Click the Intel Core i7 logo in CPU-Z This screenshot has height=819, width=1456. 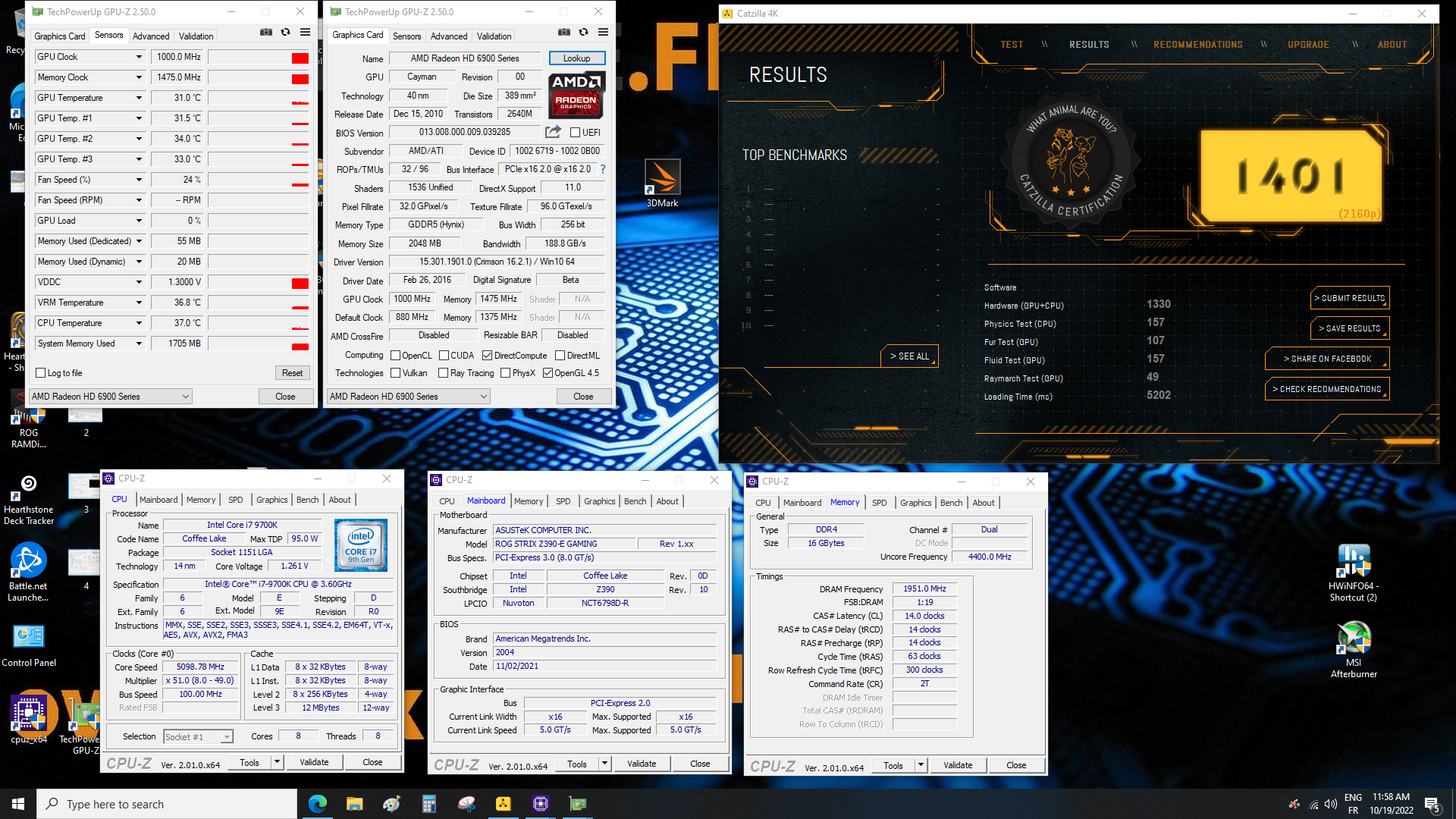[361, 544]
